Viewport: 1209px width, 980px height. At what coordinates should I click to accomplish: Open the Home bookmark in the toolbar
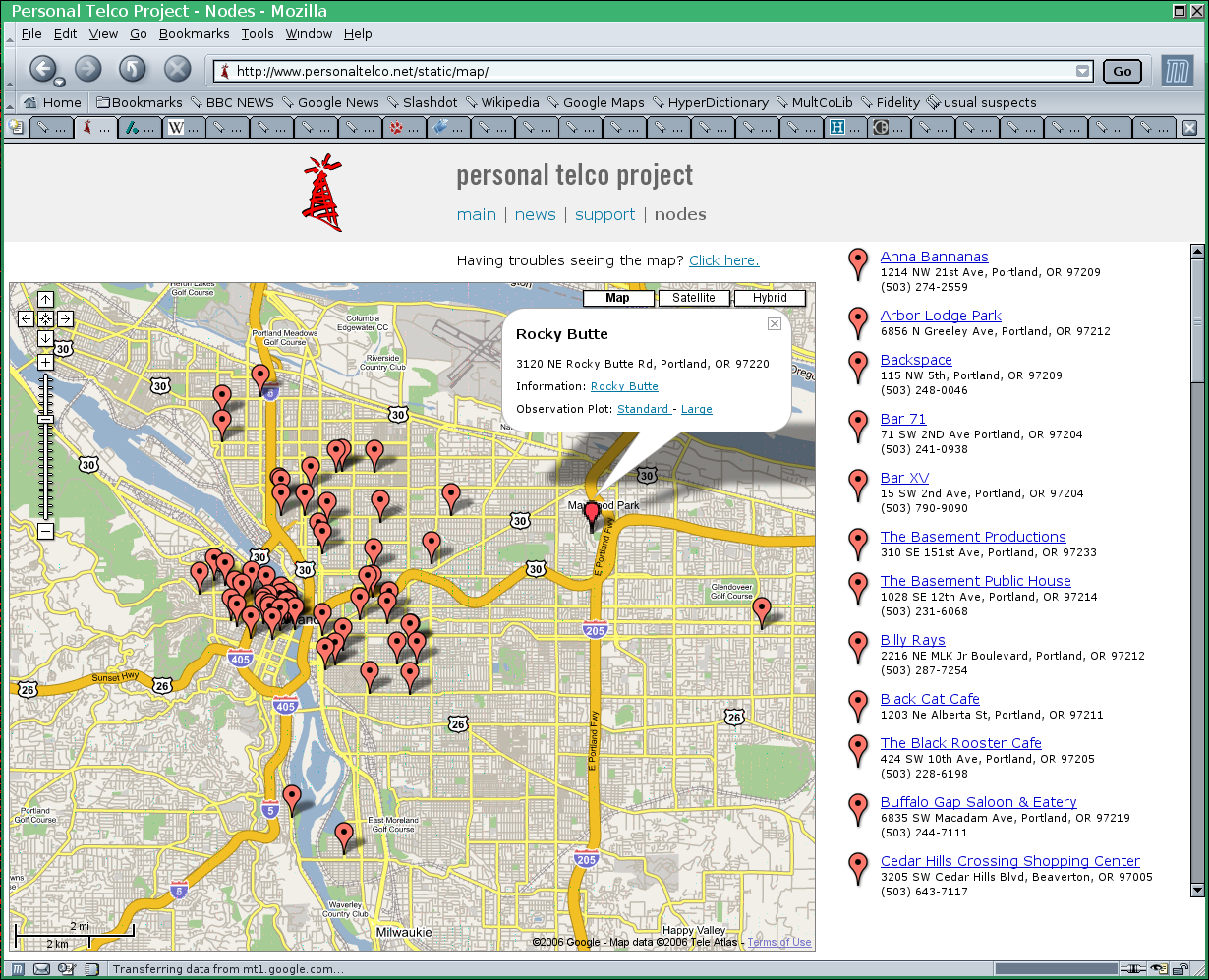click(53, 102)
